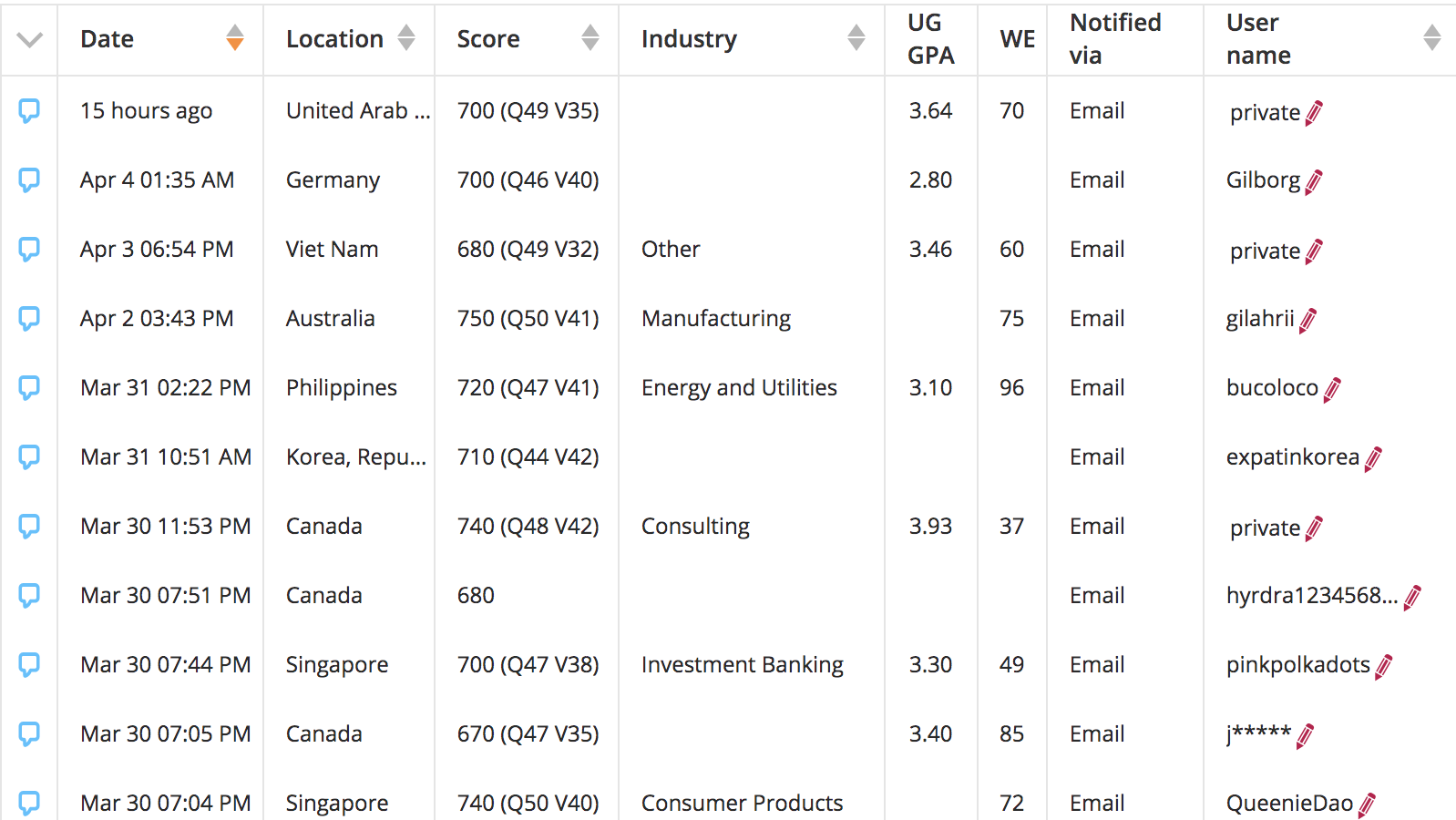Open the pinkpolkadots user profile link

tap(1298, 665)
